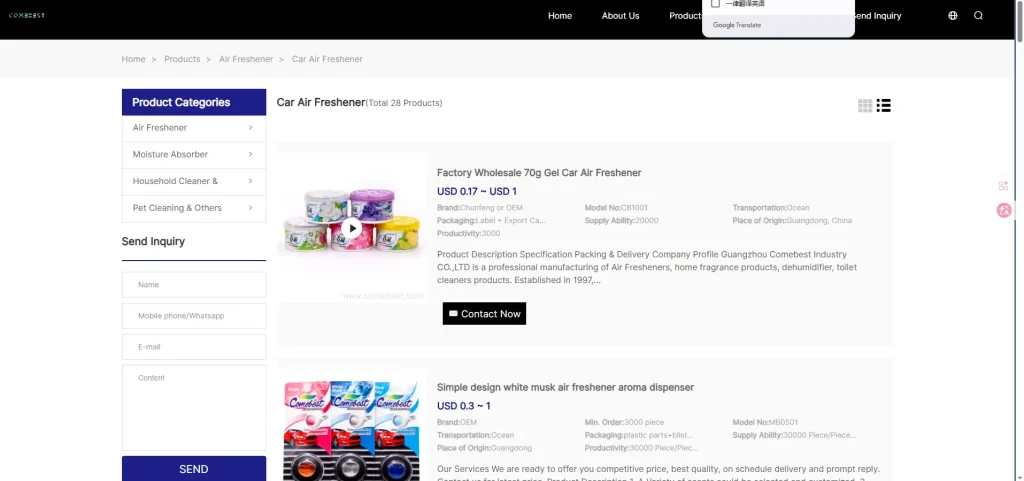Click the Contact Now button
The image size is (1024, 481).
(484, 314)
